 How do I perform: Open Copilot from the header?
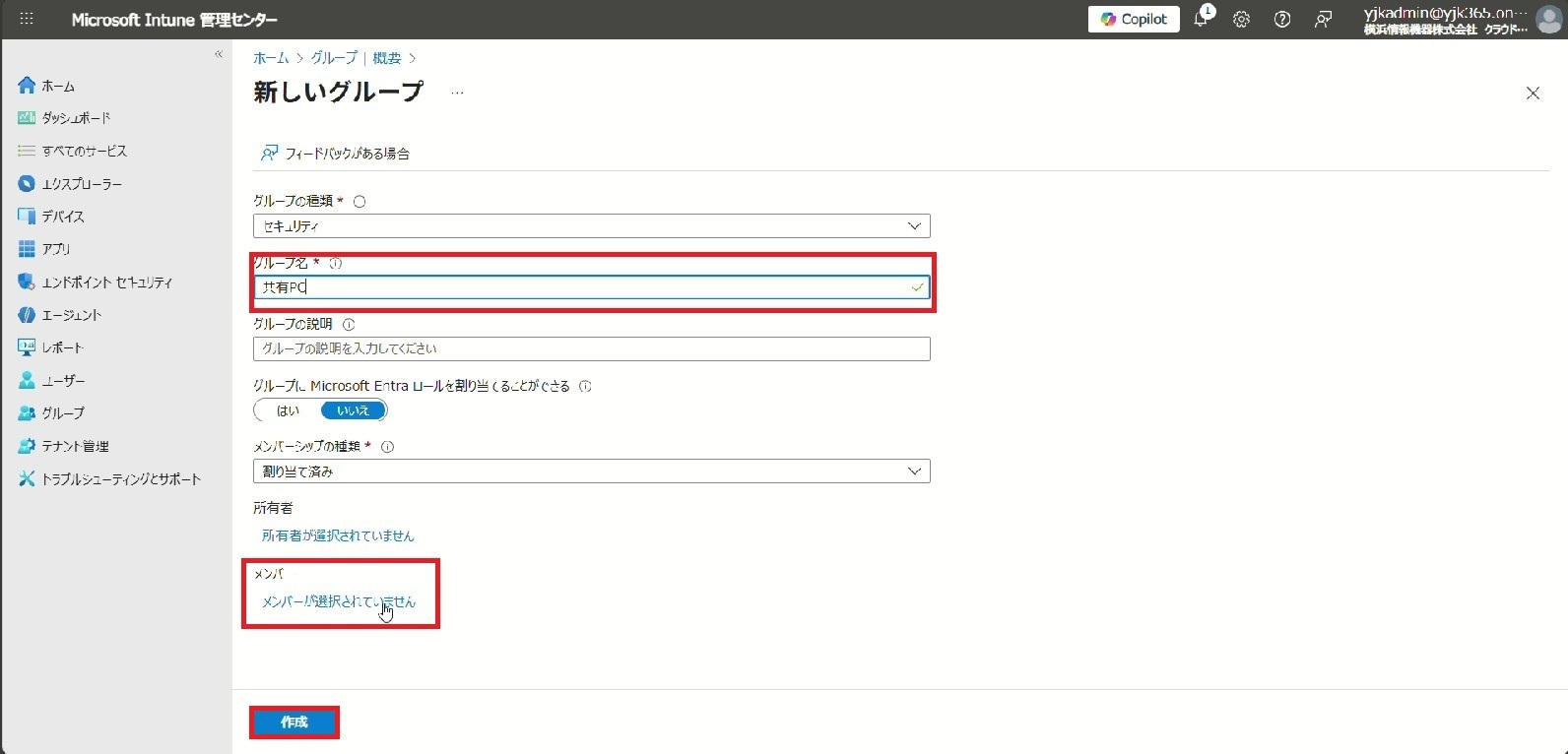pyautogui.click(x=1133, y=19)
